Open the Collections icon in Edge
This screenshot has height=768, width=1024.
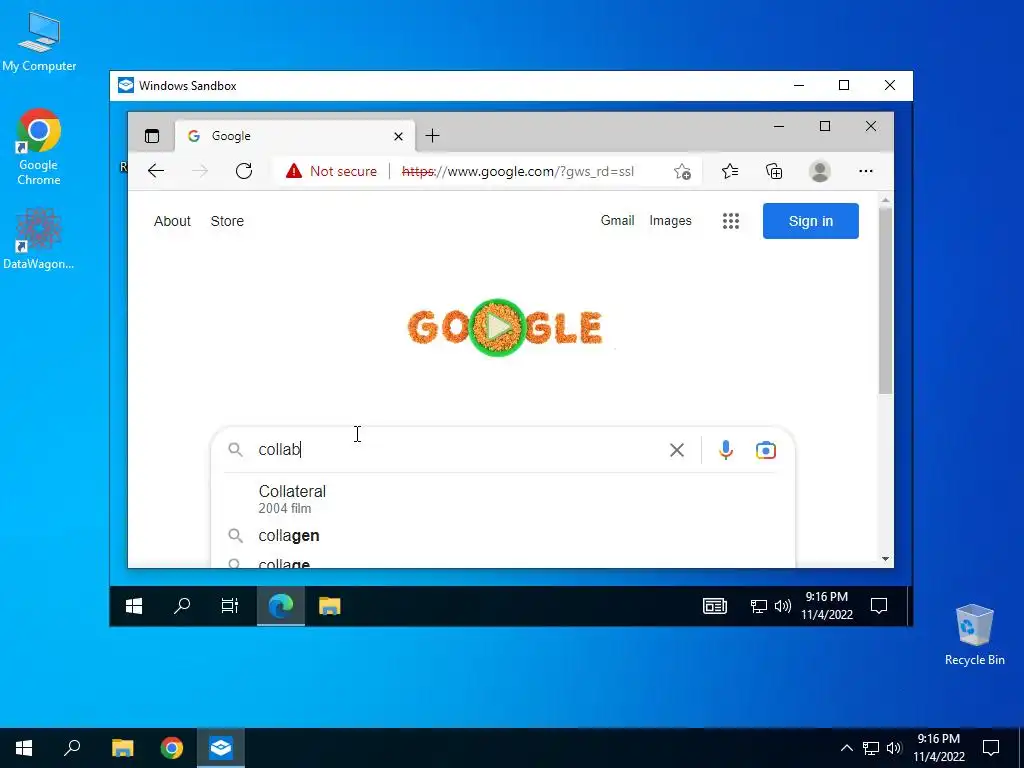(774, 171)
